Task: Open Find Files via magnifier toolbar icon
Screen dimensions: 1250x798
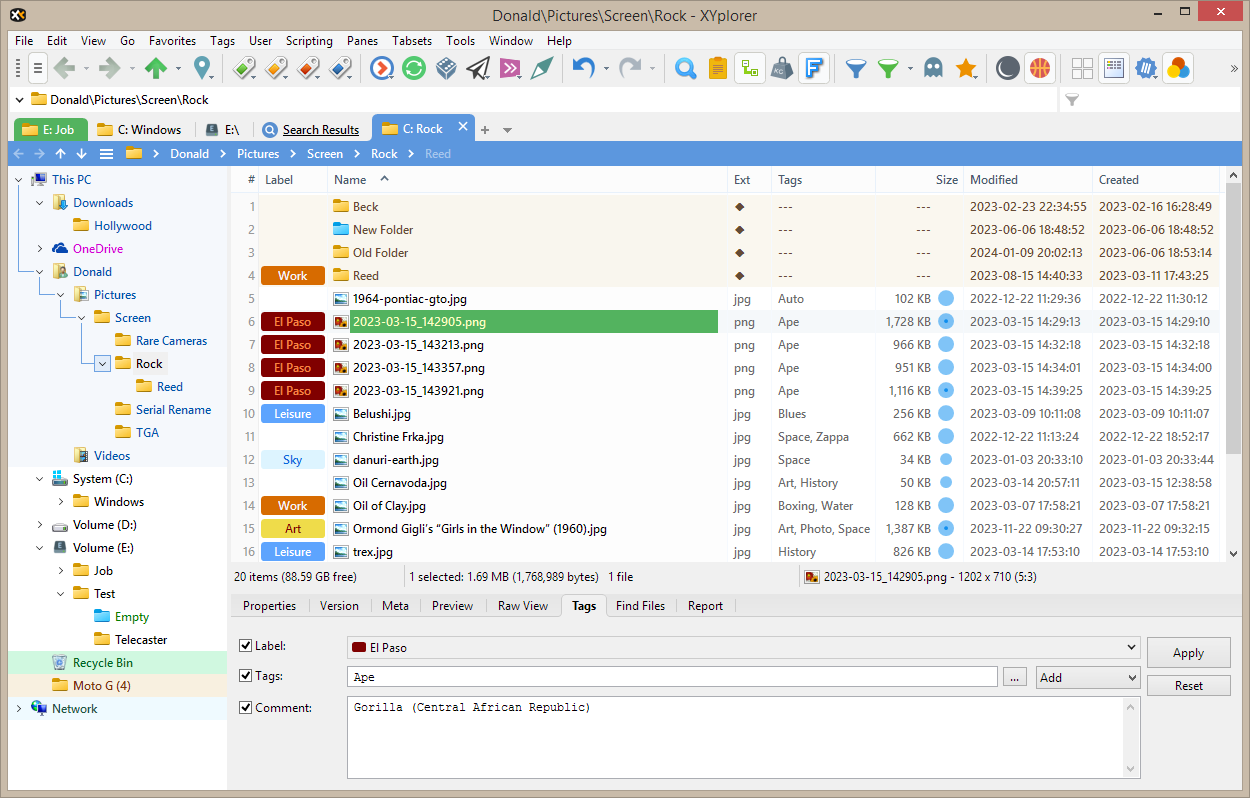Action: (x=685, y=68)
